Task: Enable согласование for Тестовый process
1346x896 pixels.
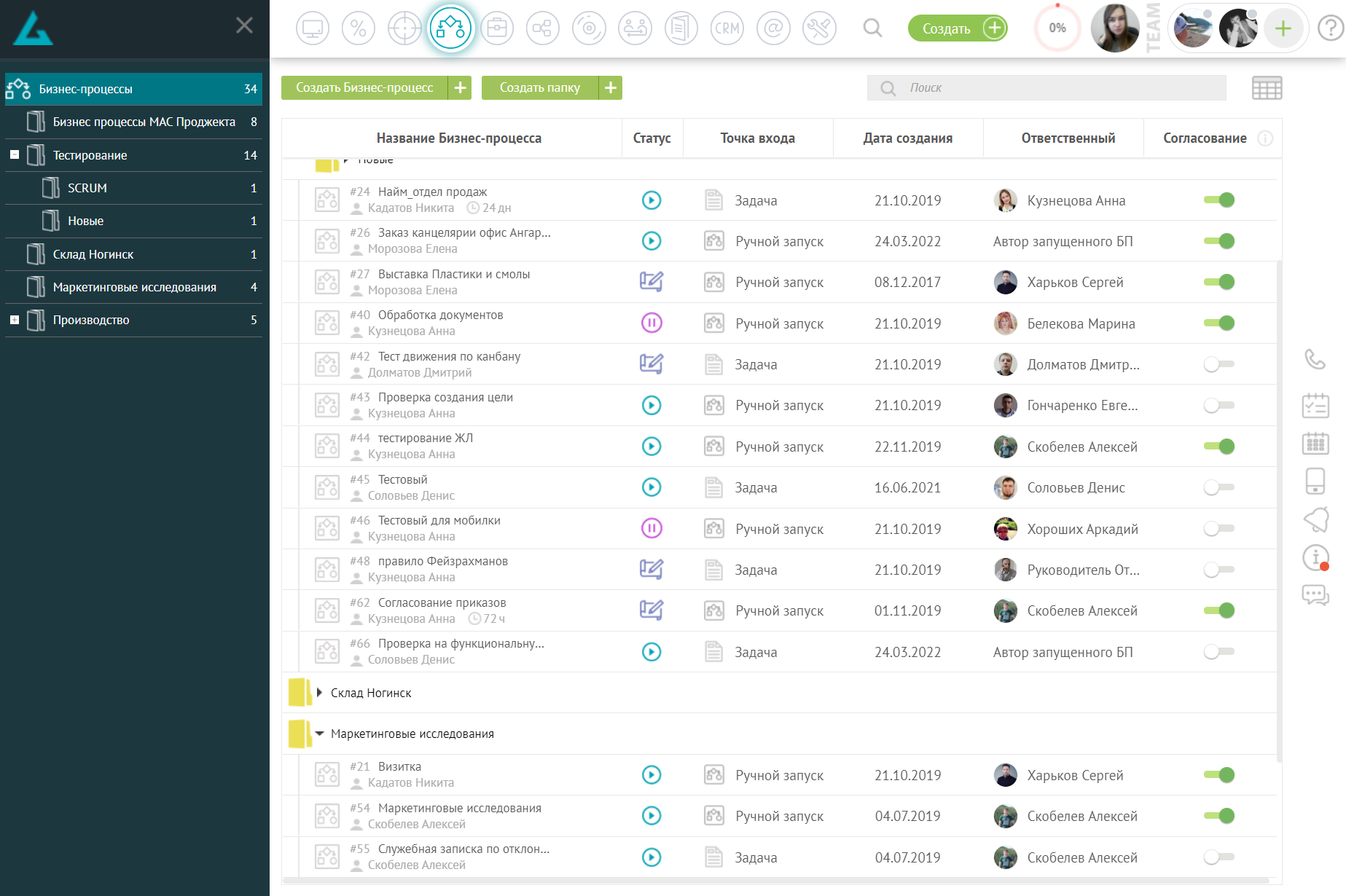Action: (1218, 487)
